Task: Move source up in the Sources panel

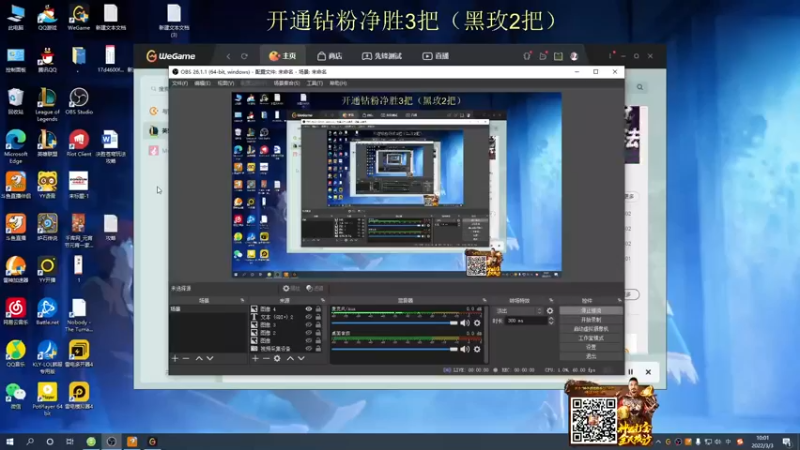Action: tap(290, 359)
